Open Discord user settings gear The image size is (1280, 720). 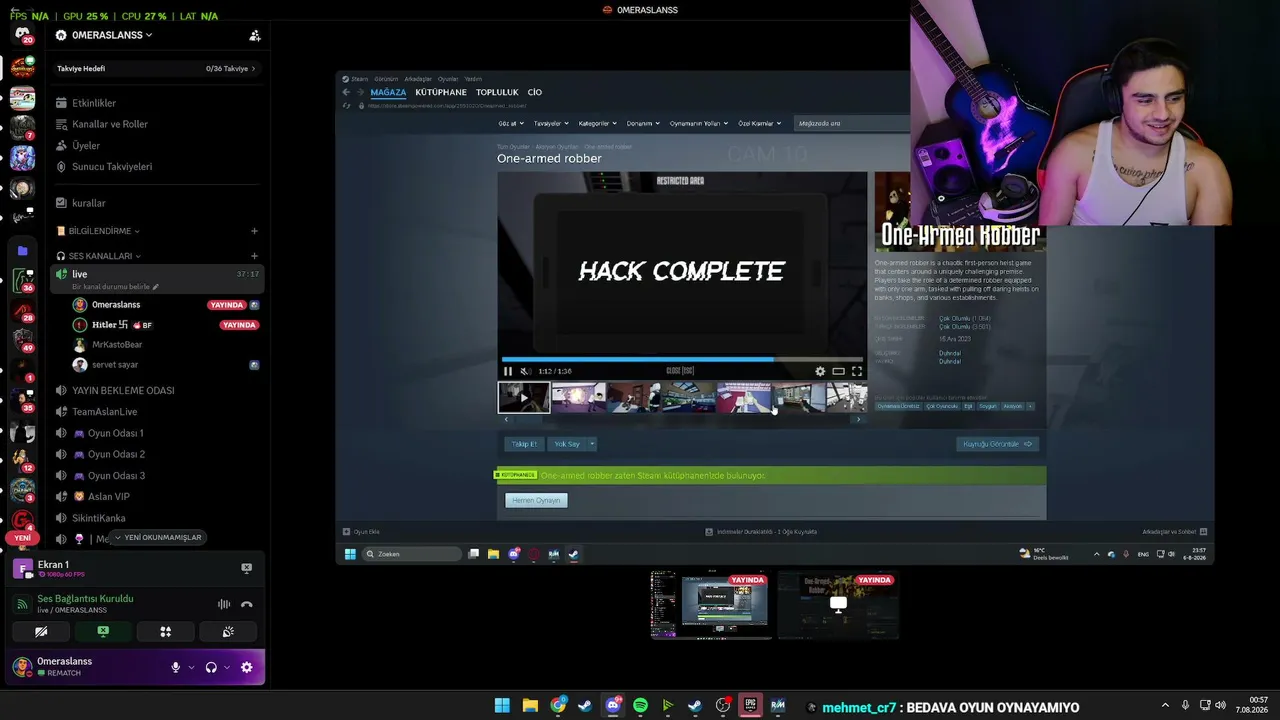247,667
